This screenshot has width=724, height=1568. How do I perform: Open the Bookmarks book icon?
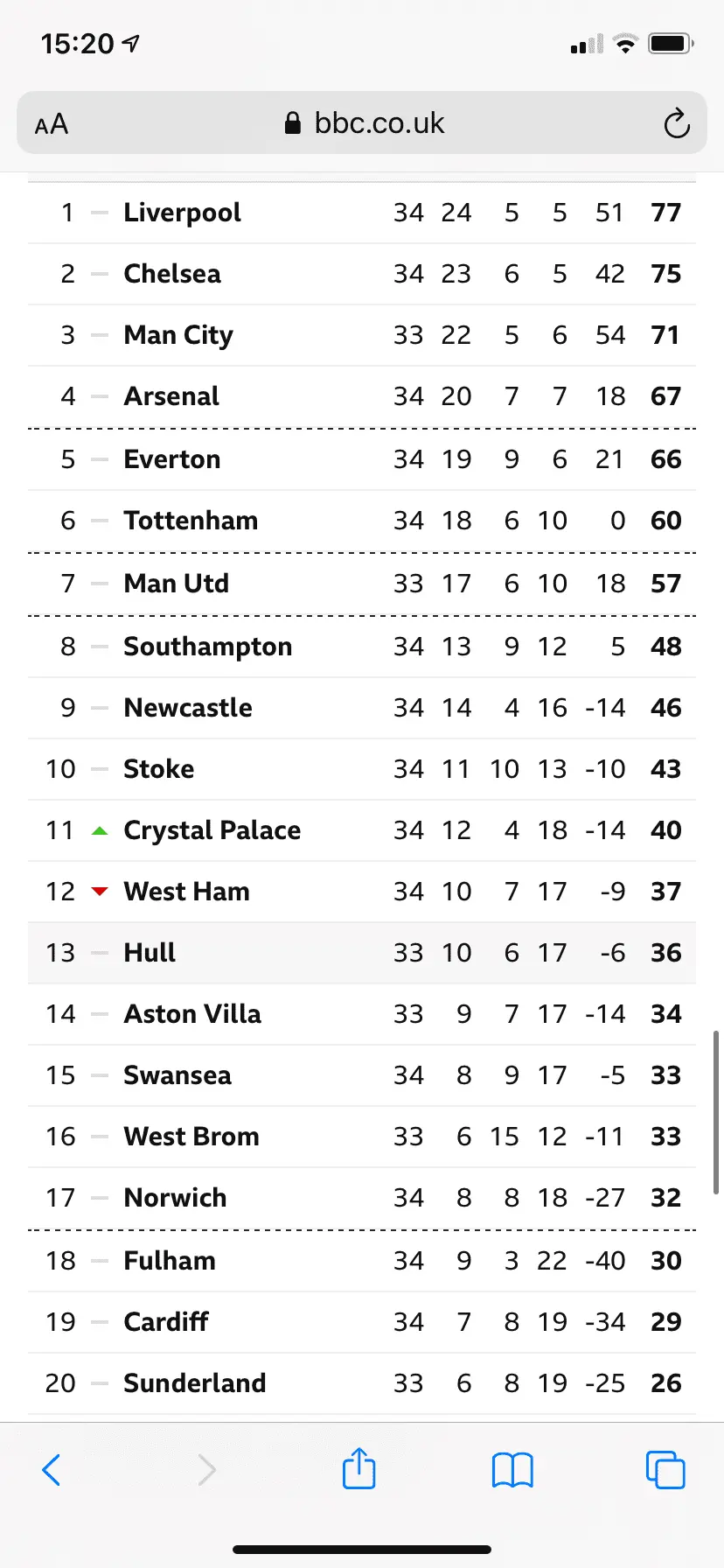tap(512, 1470)
